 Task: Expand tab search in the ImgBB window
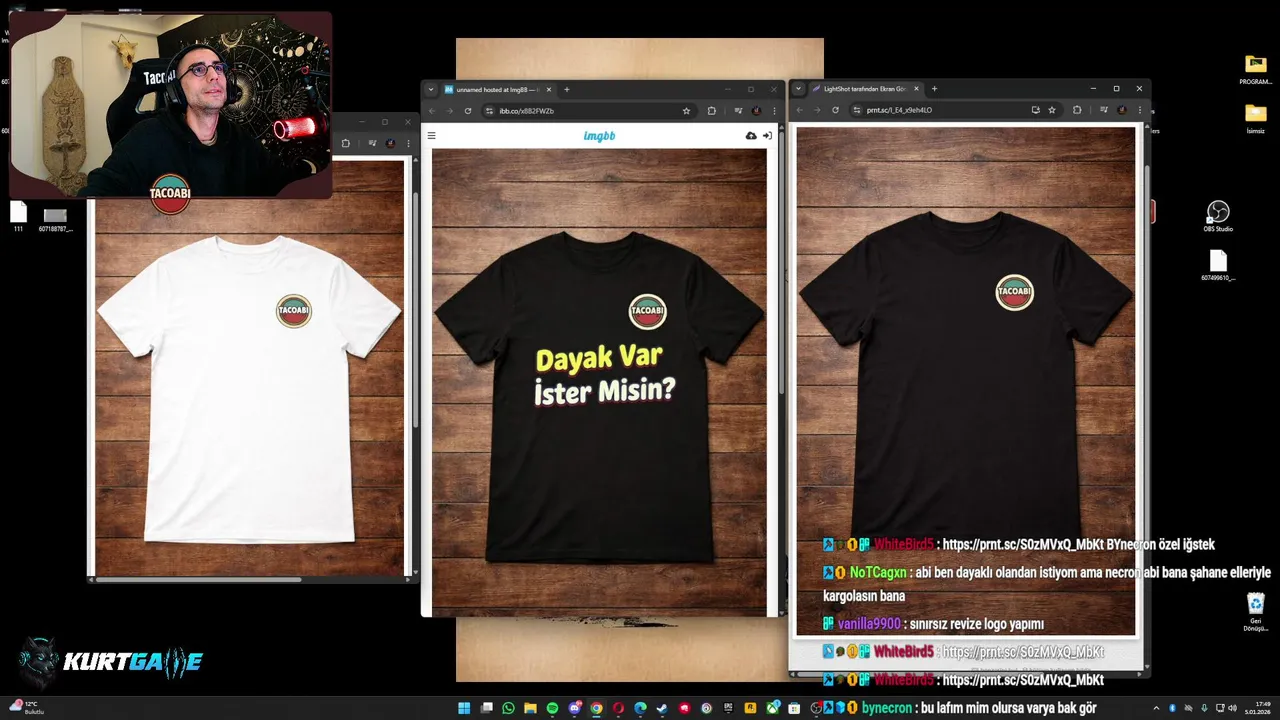click(x=431, y=90)
